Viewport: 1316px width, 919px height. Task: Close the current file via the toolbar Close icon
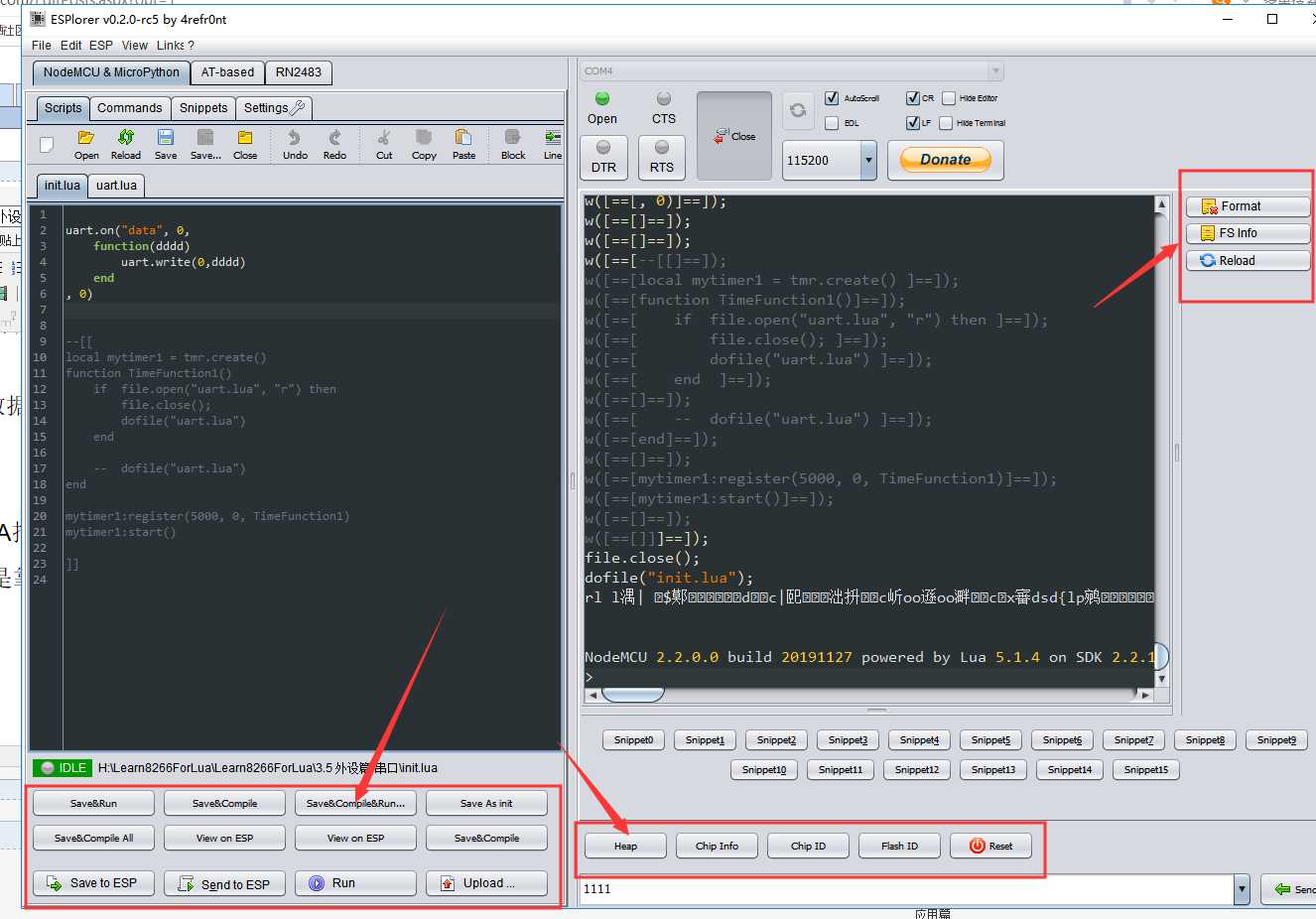click(x=245, y=144)
